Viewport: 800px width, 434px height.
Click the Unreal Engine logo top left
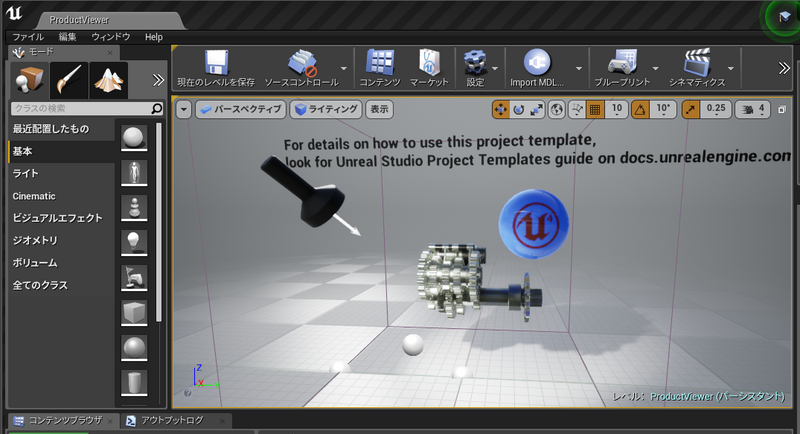point(14,12)
